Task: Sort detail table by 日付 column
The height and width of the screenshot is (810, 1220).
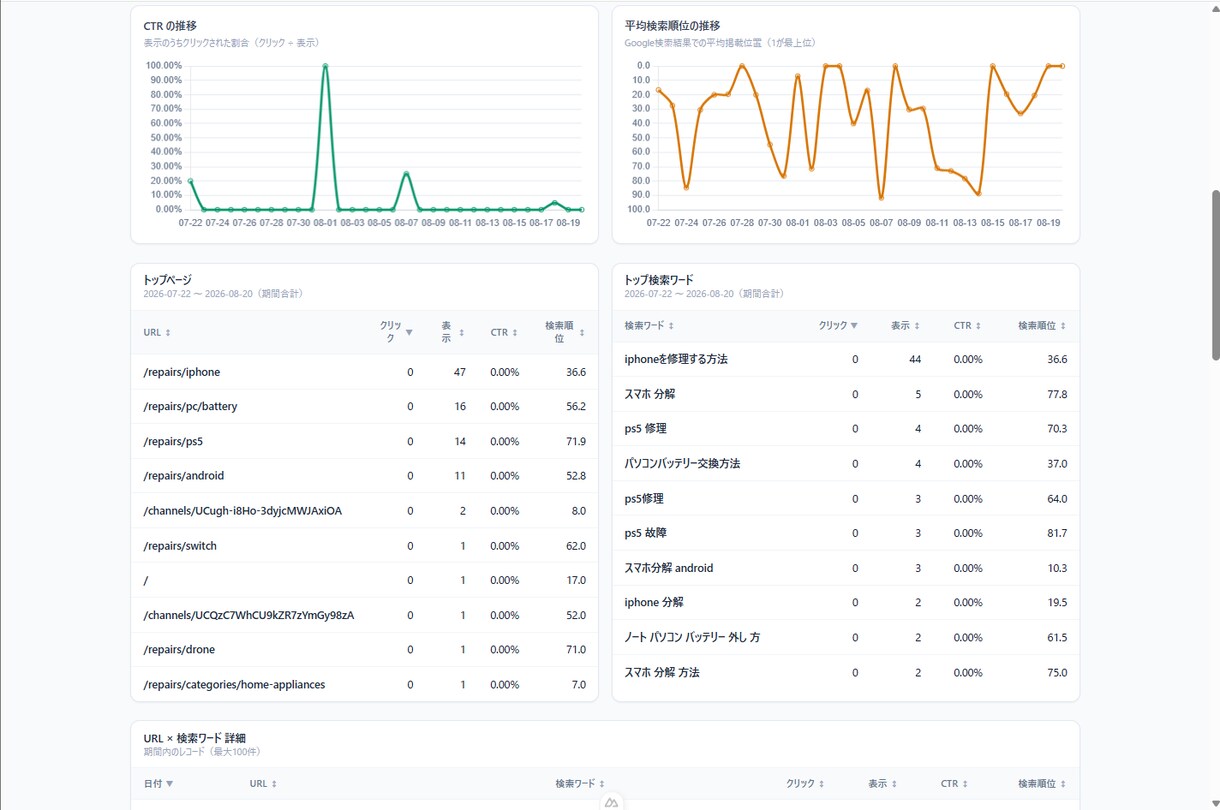Action: coord(158,784)
